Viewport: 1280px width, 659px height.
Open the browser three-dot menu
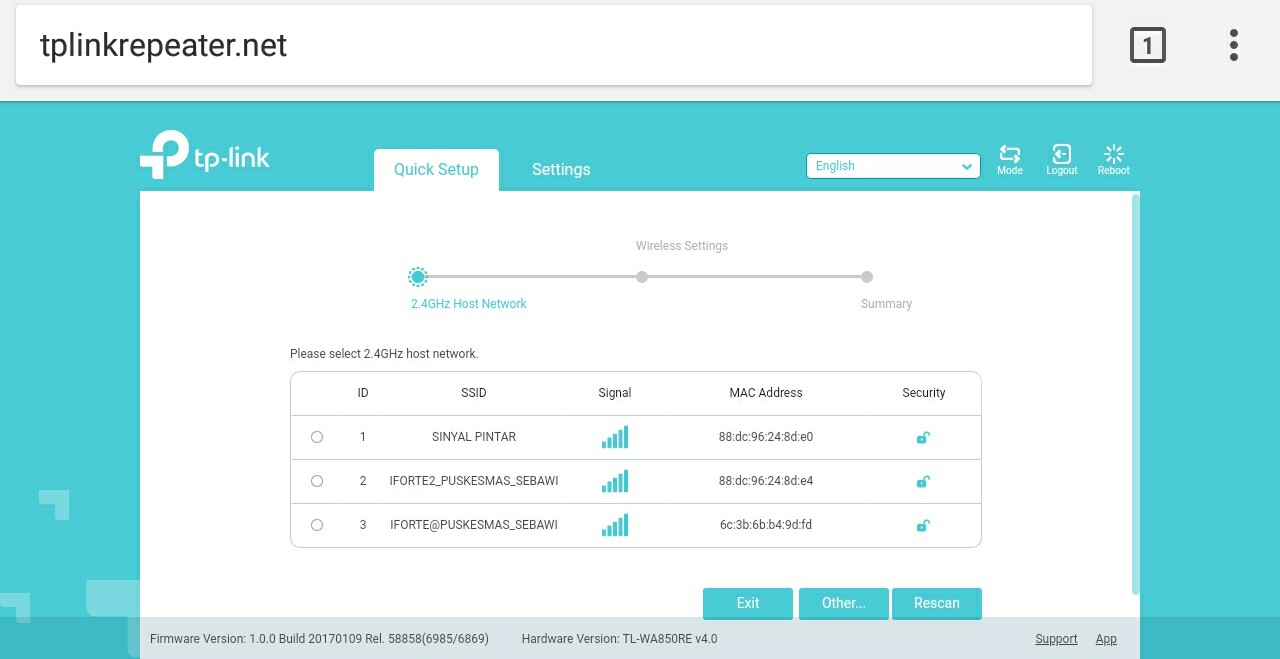[x=1234, y=45]
